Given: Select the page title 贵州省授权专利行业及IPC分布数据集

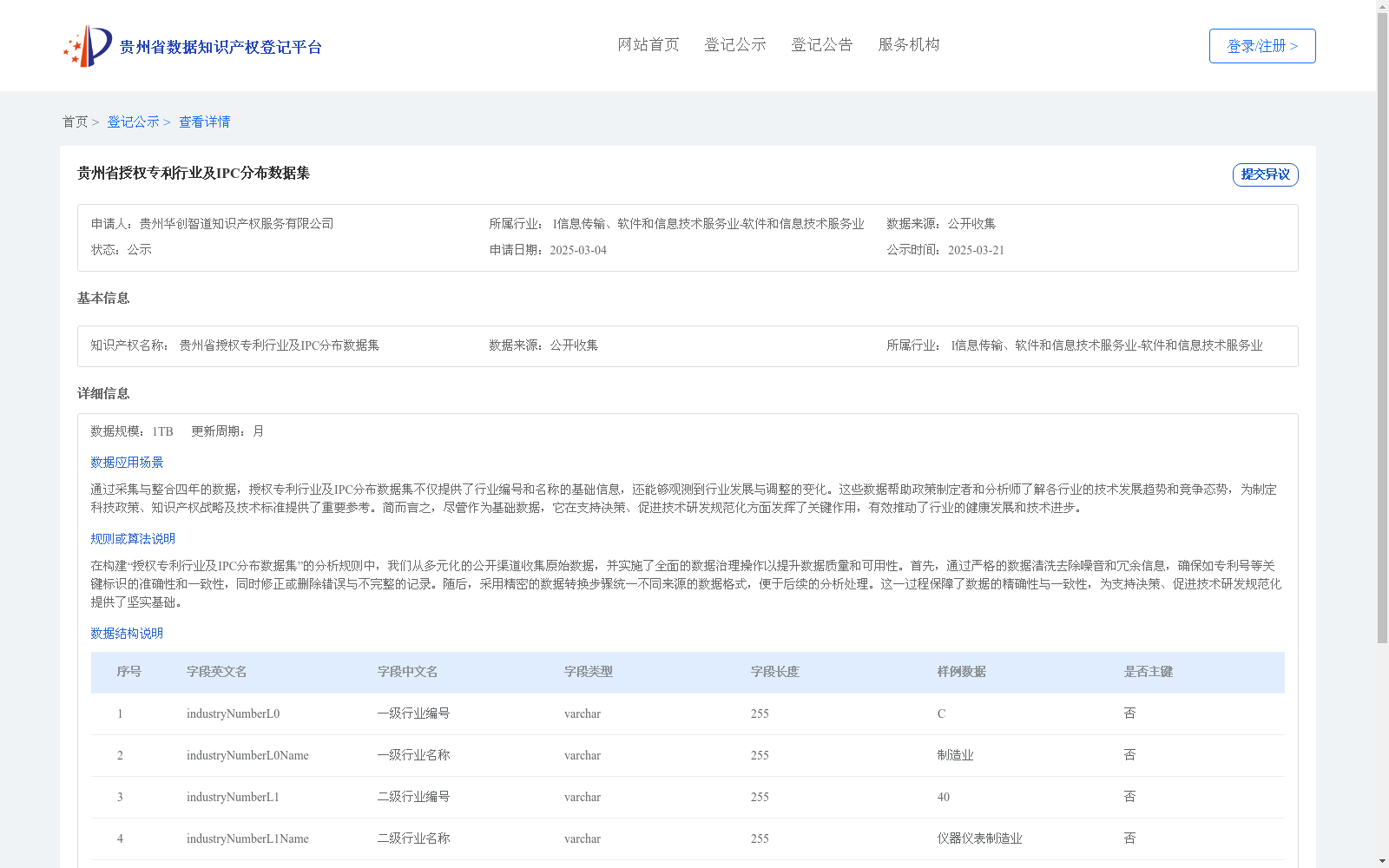Looking at the screenshot, I should point(194,173).
